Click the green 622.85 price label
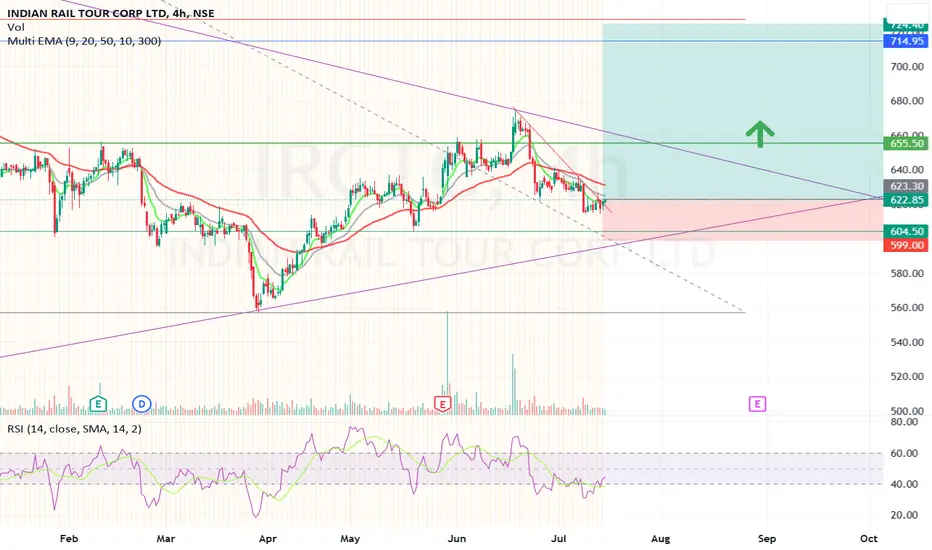 coord(906,200)
